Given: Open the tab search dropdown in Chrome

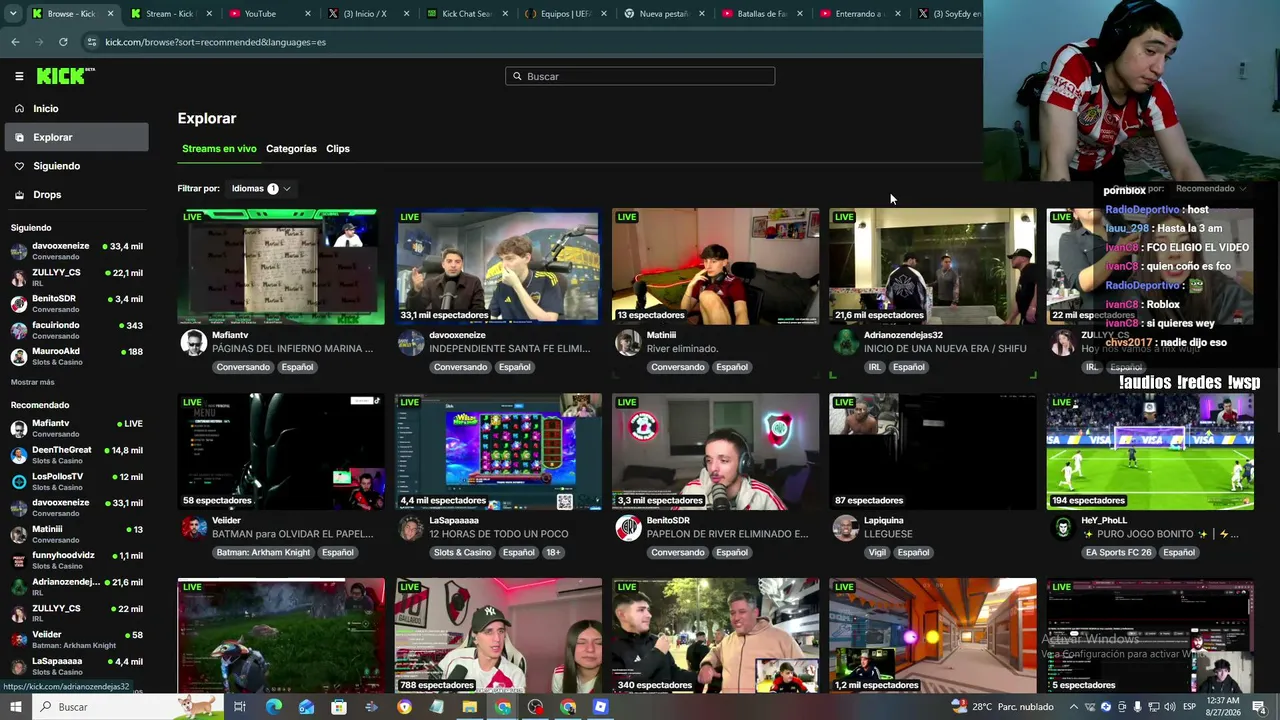Looking at the screenshot, I should pyautogui.click(x=13, y=14).
